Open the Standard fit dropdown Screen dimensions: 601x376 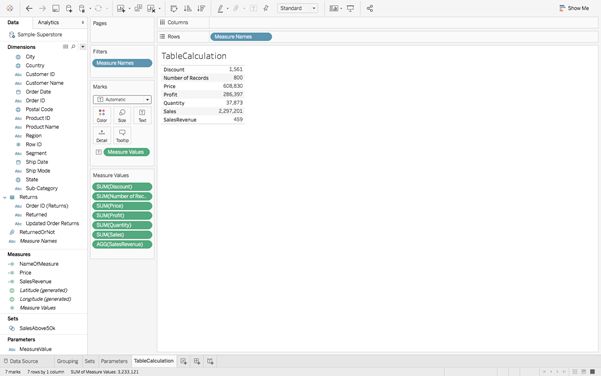(298, 8)
